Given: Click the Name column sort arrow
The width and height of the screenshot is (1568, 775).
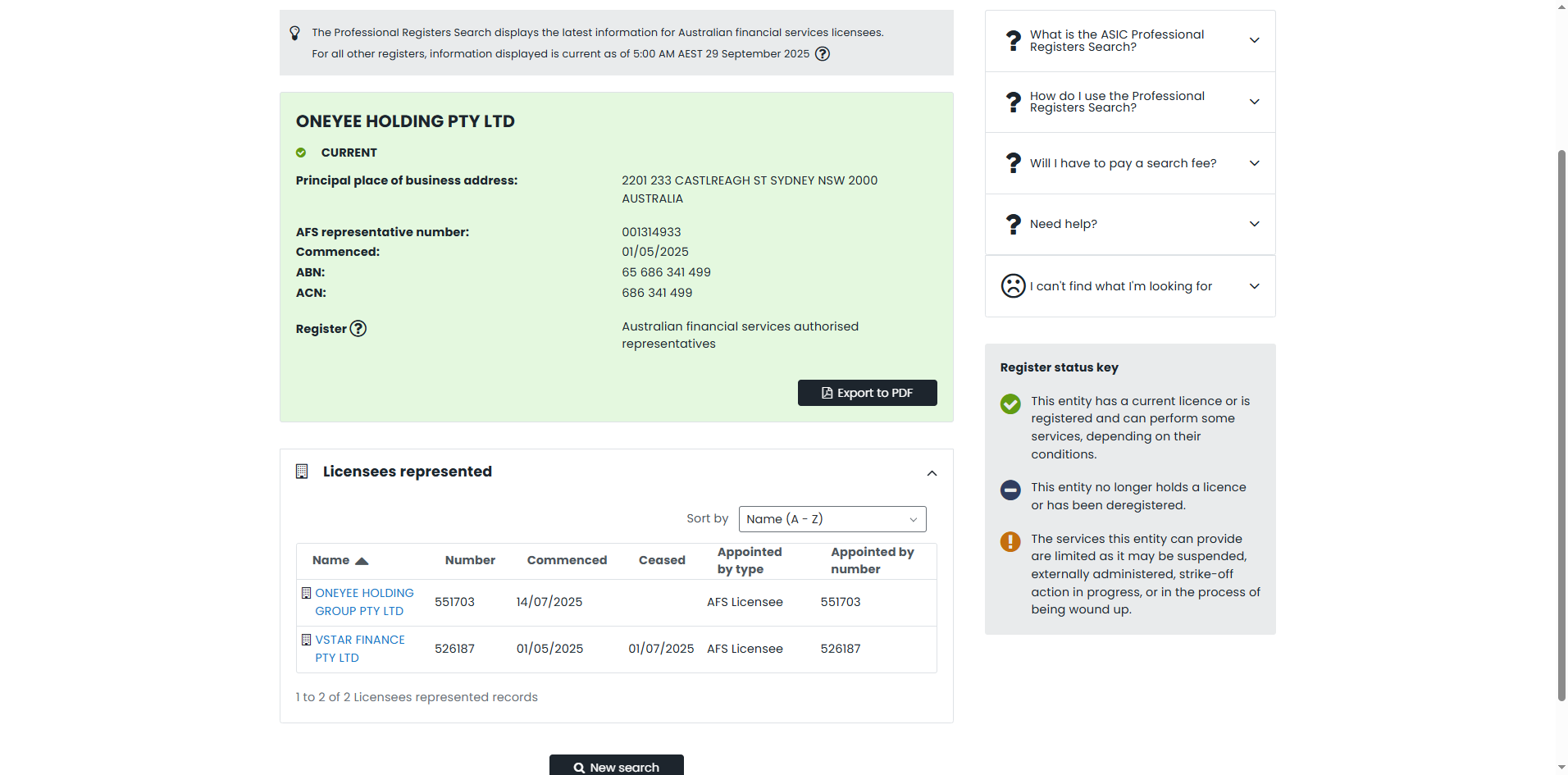Looking at the screenshot, I should pos(362,561).
